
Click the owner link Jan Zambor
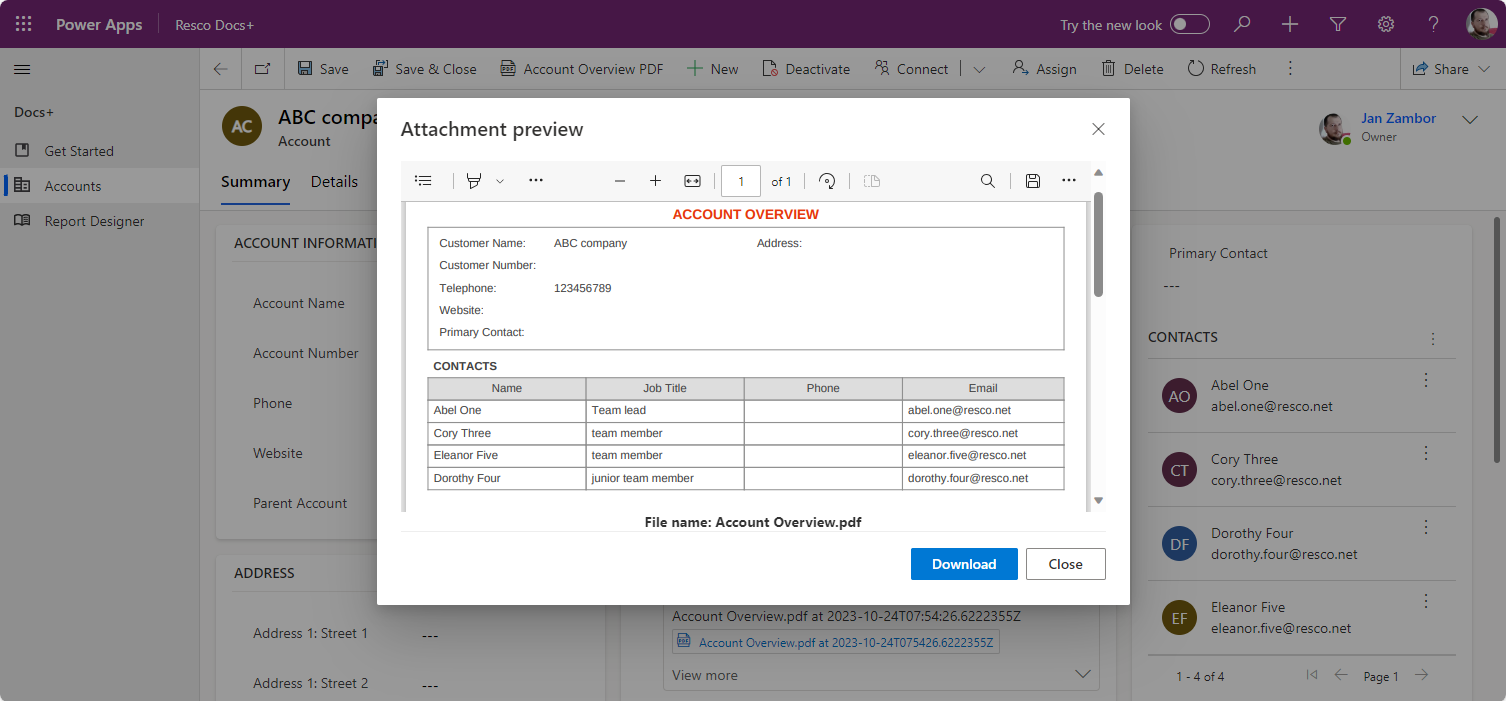pyautogui.click(x=1398, y=118)
